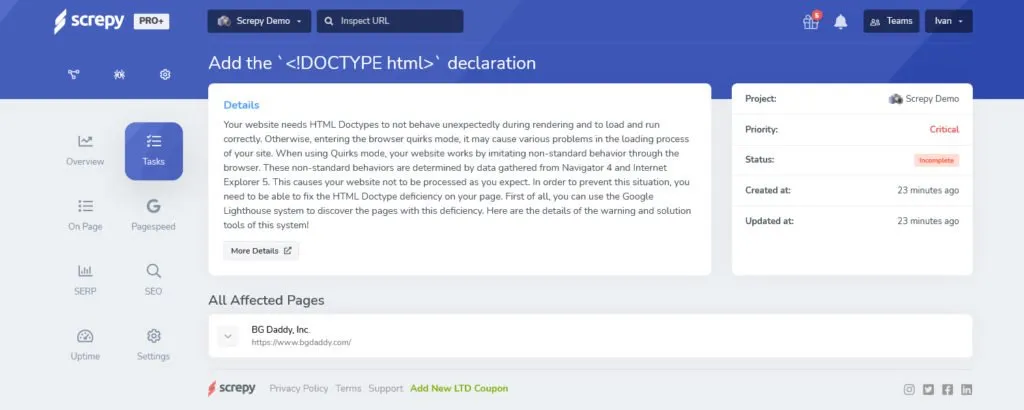Click the PRO+ plan badge

[152, 21]
